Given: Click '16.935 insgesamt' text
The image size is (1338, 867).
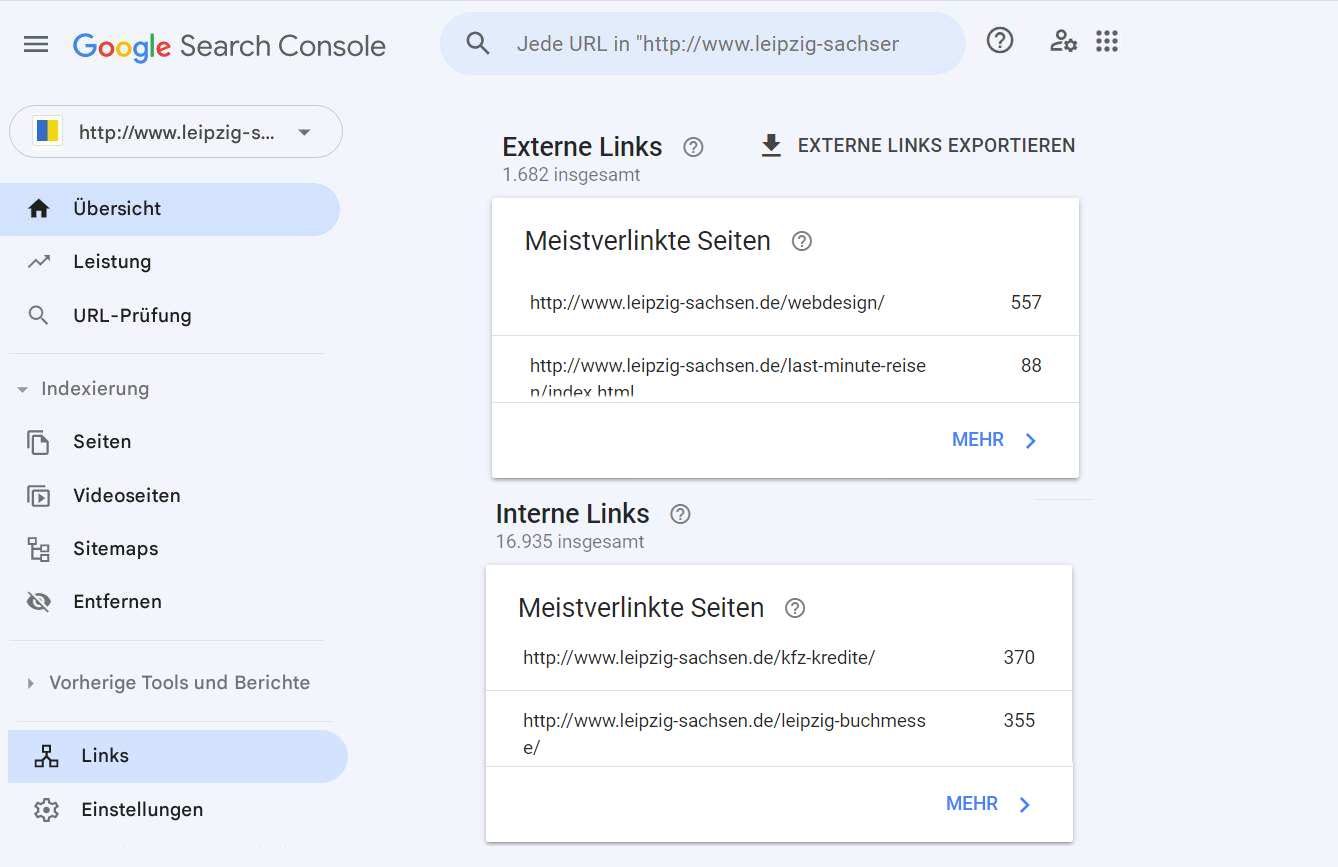Looking at the screenshot, I should [570, 542].
